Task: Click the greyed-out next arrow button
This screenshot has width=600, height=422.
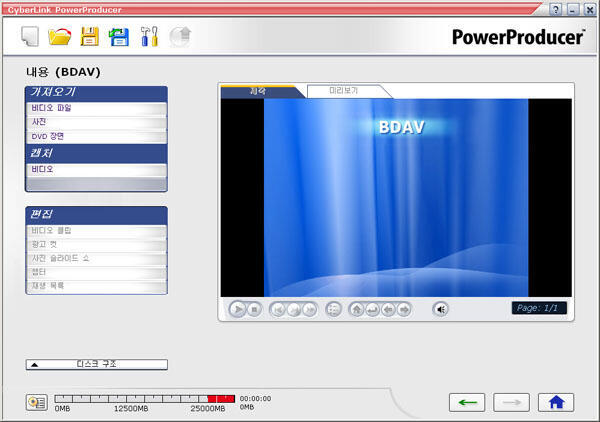Action: pos(512,402)
